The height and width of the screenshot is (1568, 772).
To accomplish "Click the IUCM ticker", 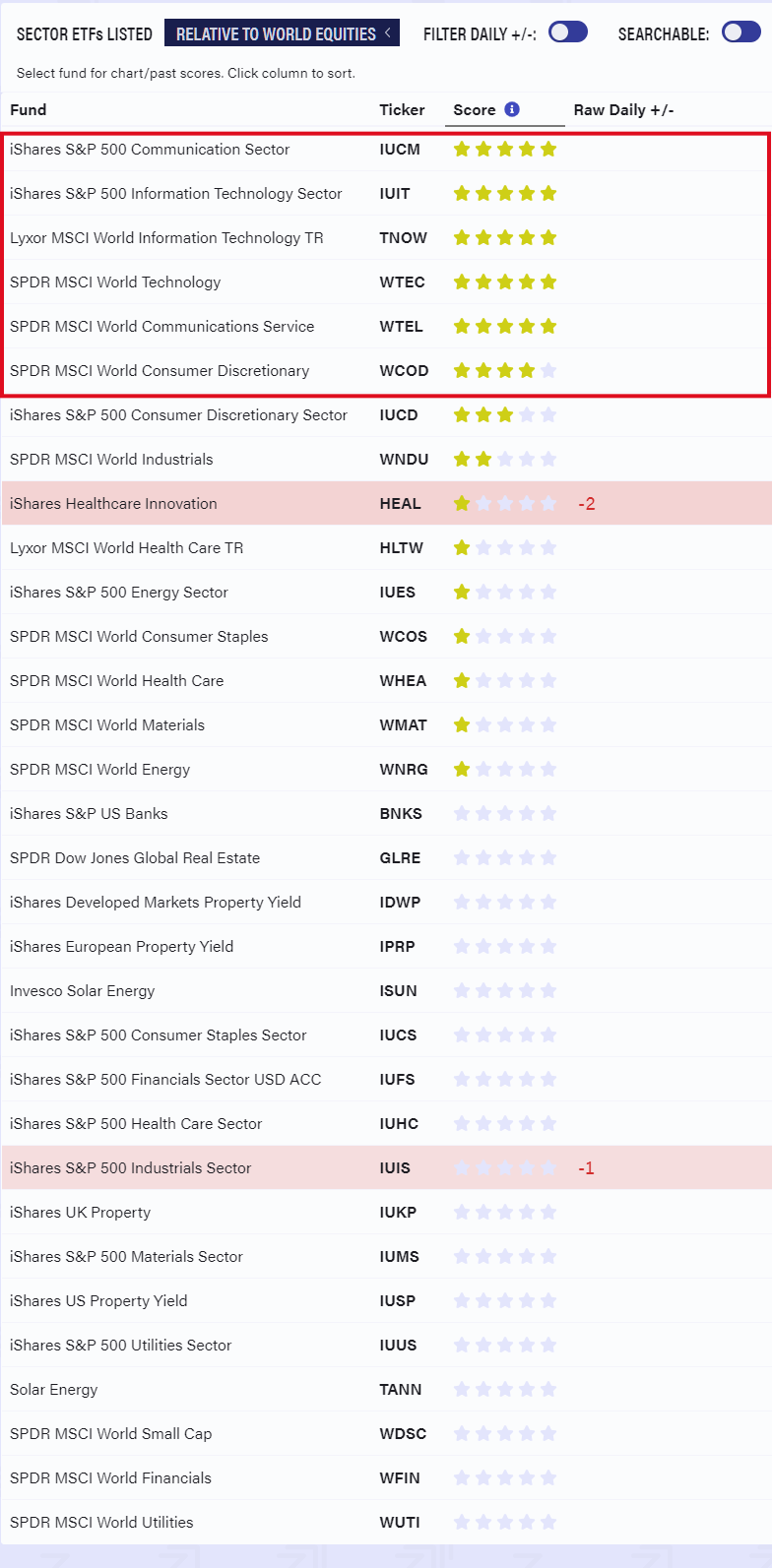I will tap(400, 150).
